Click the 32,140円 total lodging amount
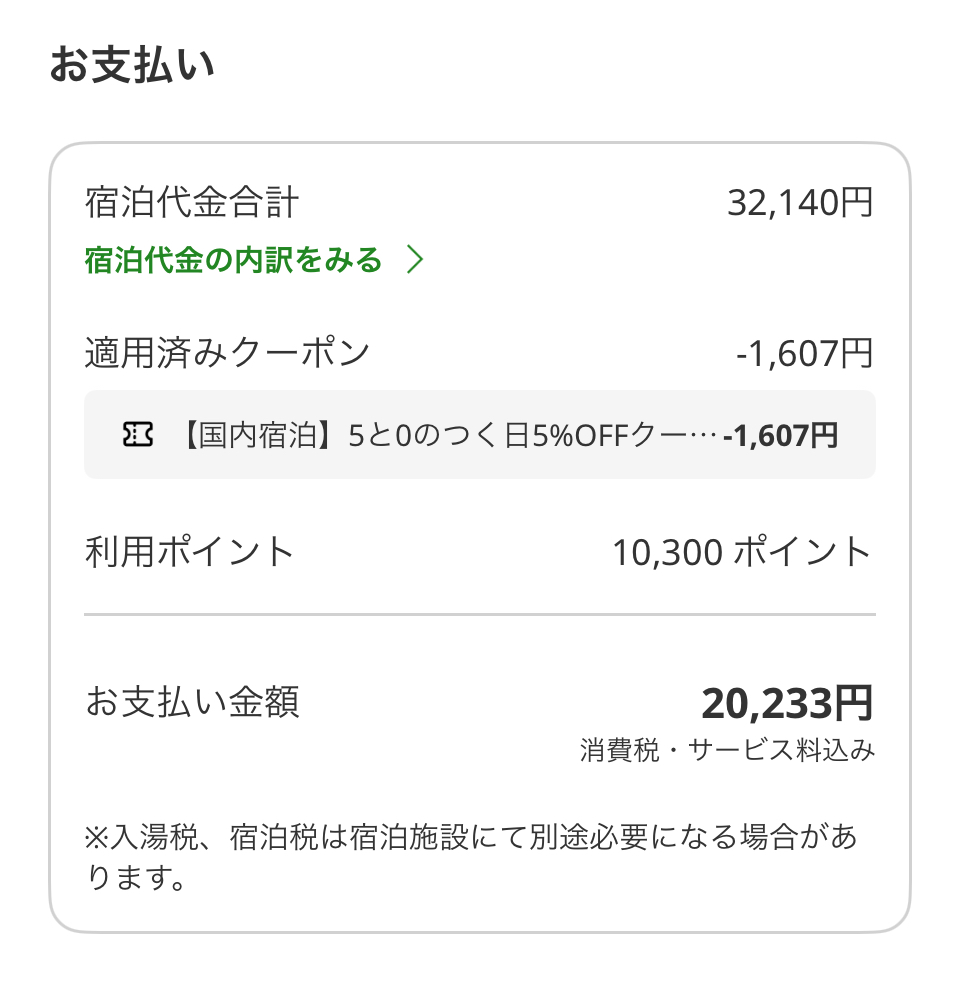 pyautogui.click(x=800, y=204)
